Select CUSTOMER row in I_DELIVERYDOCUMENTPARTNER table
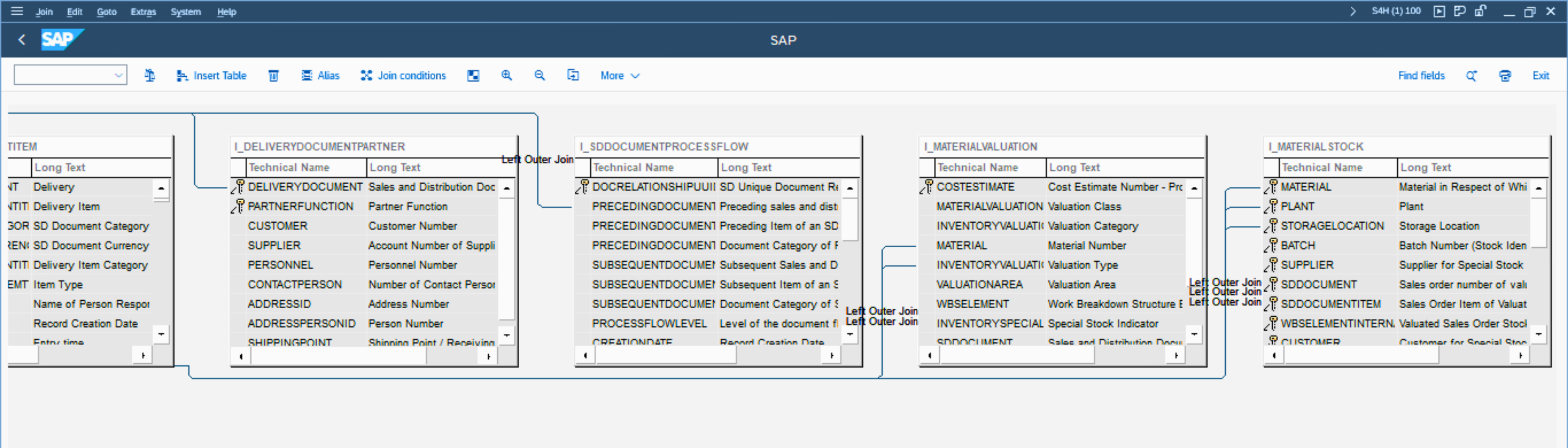This screenshot has height=448, width=1568. (x=278, y=226)
